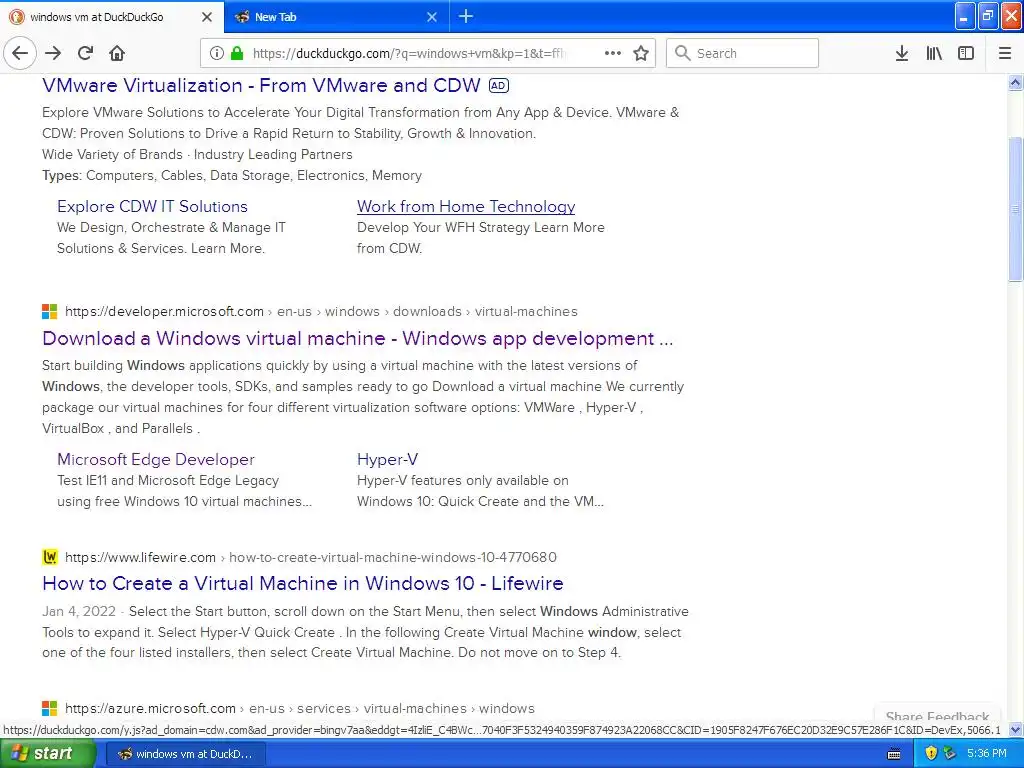
Task: Close the New Tab tab
Action: click(x=432, y=17)
